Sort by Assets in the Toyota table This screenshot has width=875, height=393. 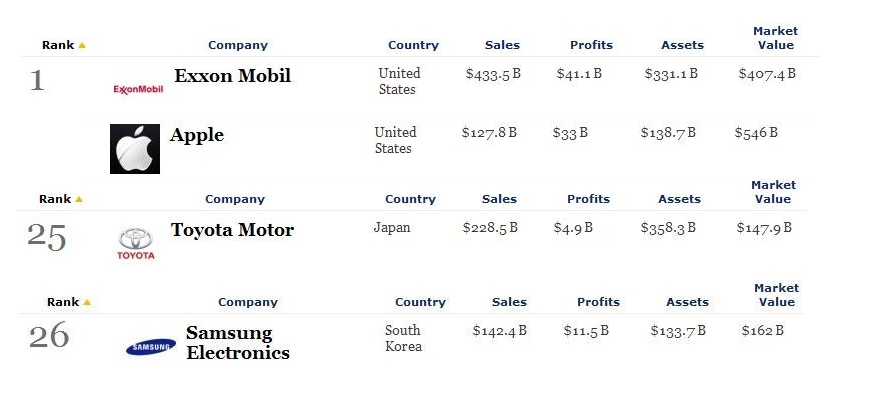coord(679,199)
